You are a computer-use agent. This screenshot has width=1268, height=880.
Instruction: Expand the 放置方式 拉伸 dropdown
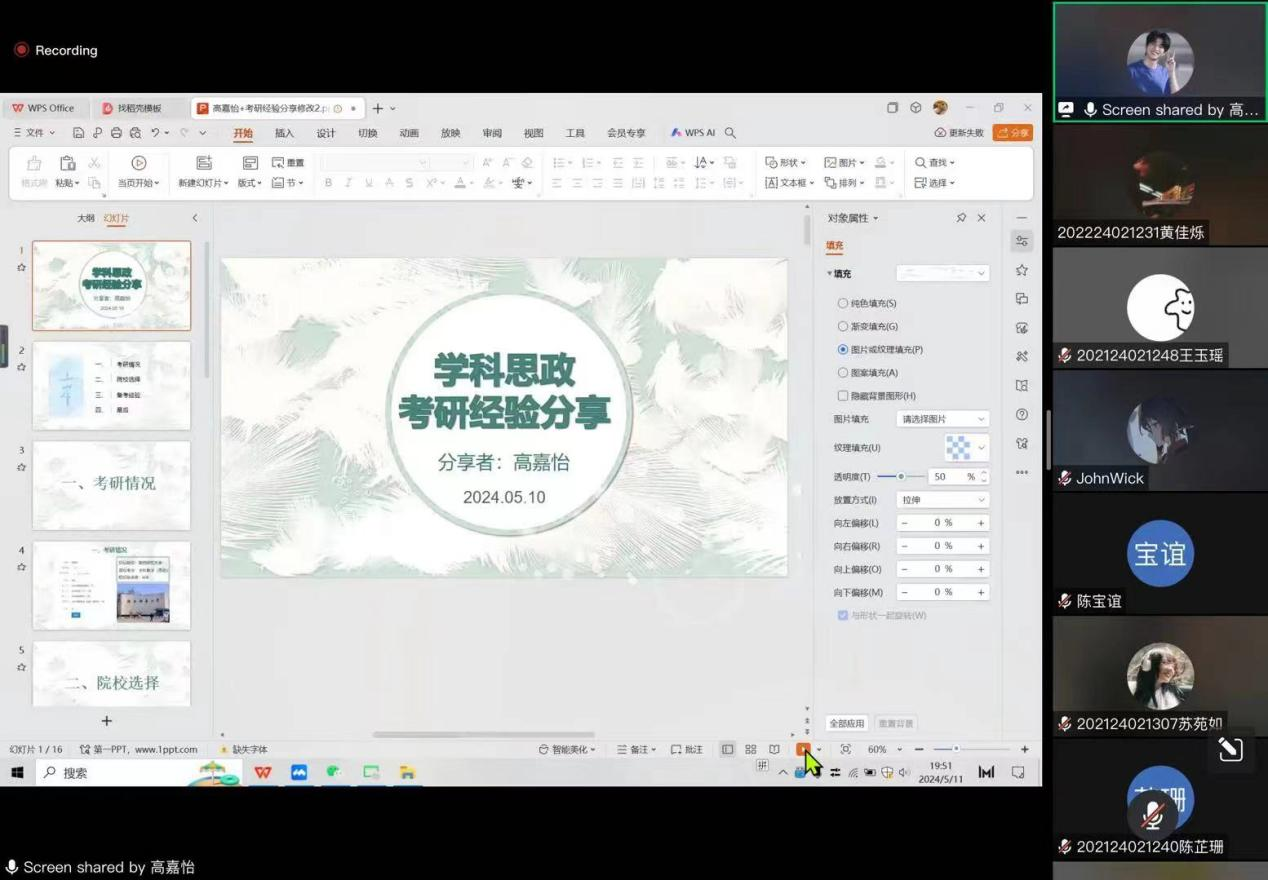(942, 500)
